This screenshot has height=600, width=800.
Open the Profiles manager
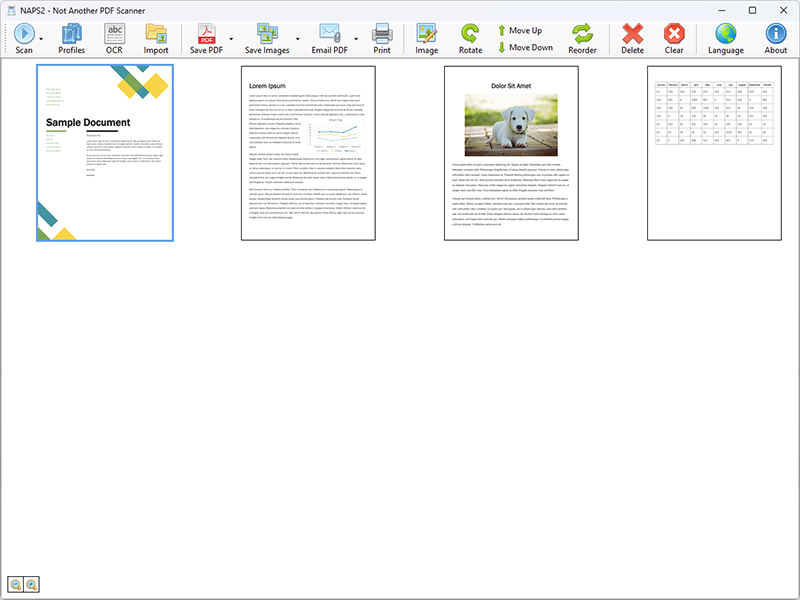click(x=72, y=38)
